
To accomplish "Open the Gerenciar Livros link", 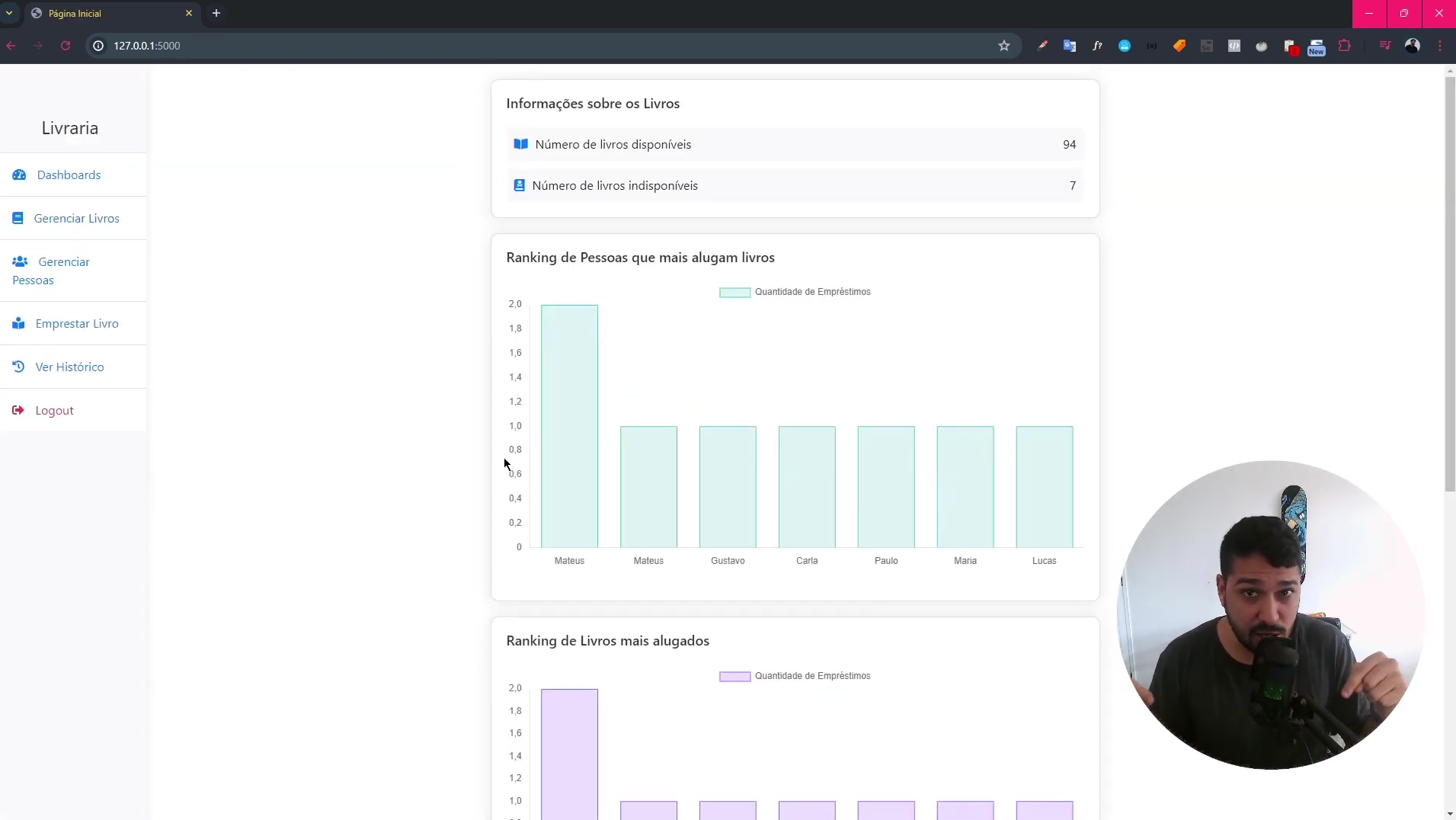I will pos(76,219).
